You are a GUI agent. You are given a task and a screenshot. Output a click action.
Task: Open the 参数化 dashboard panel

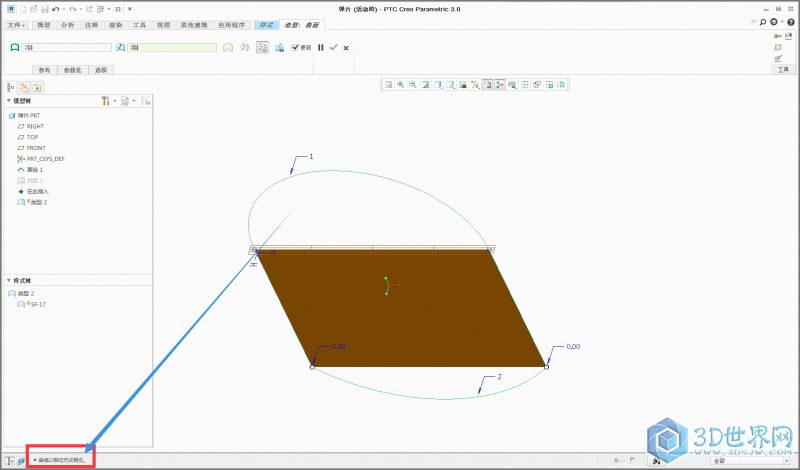(x=72, y=70)
